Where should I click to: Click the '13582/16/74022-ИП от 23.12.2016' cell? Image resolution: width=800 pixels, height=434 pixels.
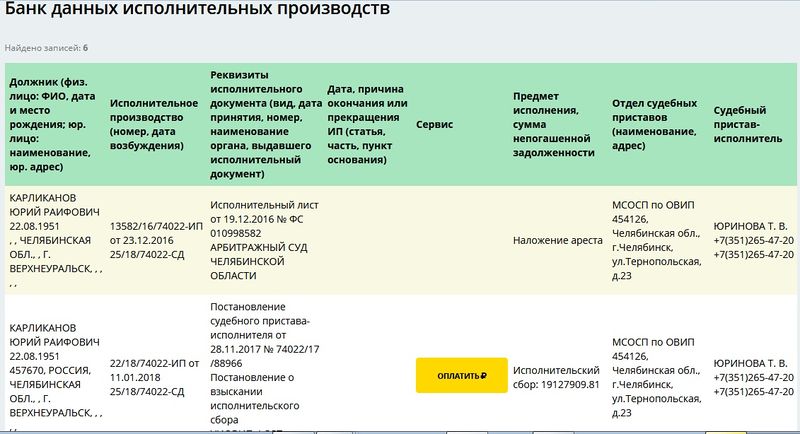[156, 240]
